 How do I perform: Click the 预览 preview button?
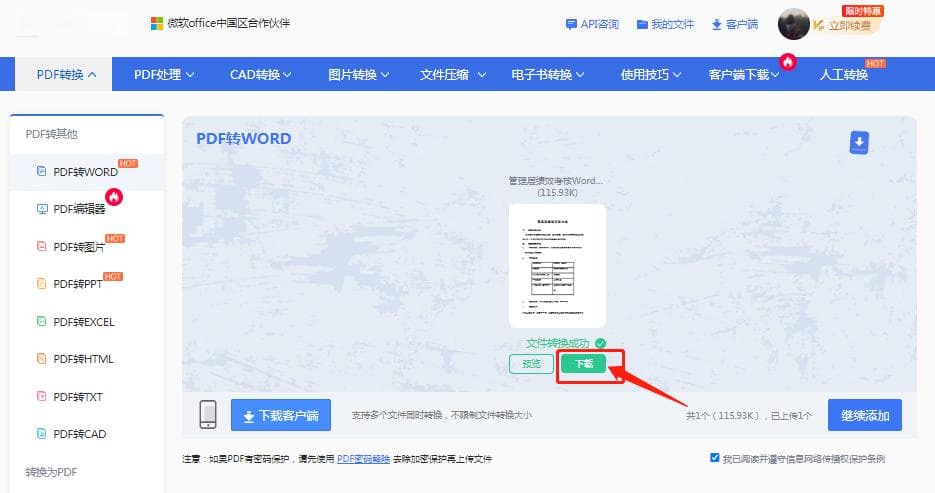531,364
